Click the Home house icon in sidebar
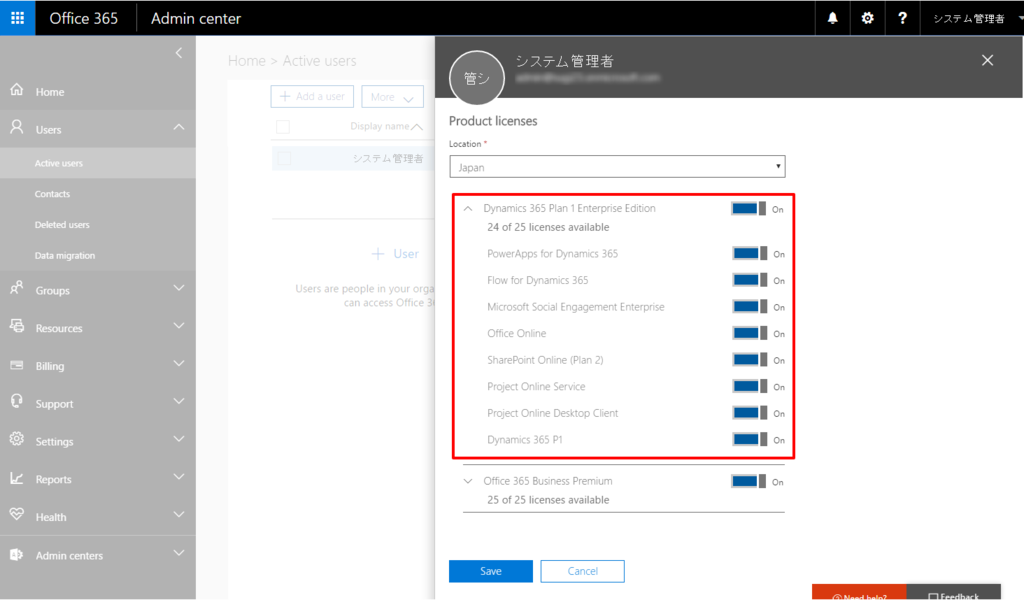Screen dimensions: 1024x600 click(x=17, y=90)
